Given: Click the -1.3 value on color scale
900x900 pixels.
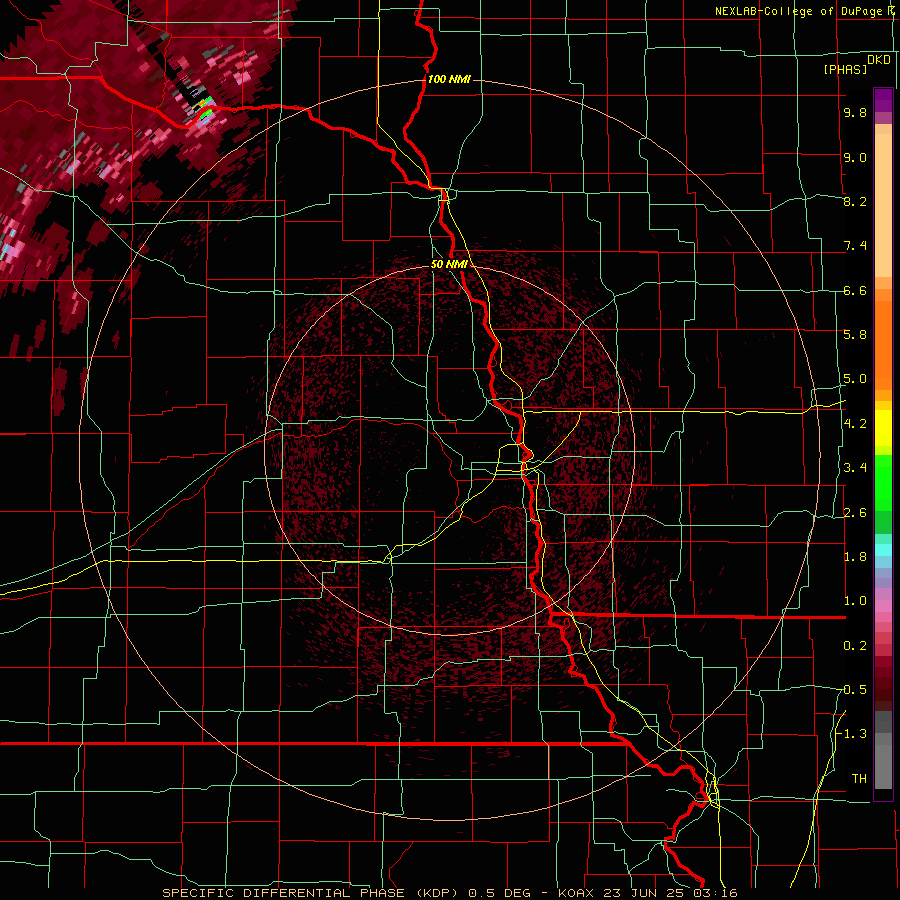Looking at the screenshot, I should (x=851, y=734).
